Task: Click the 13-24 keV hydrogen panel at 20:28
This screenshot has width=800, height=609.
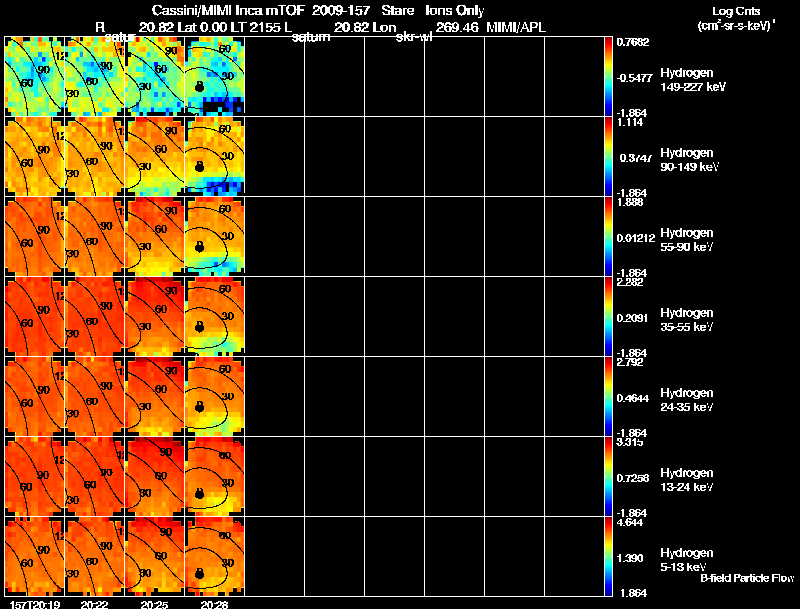Action: 215,476
